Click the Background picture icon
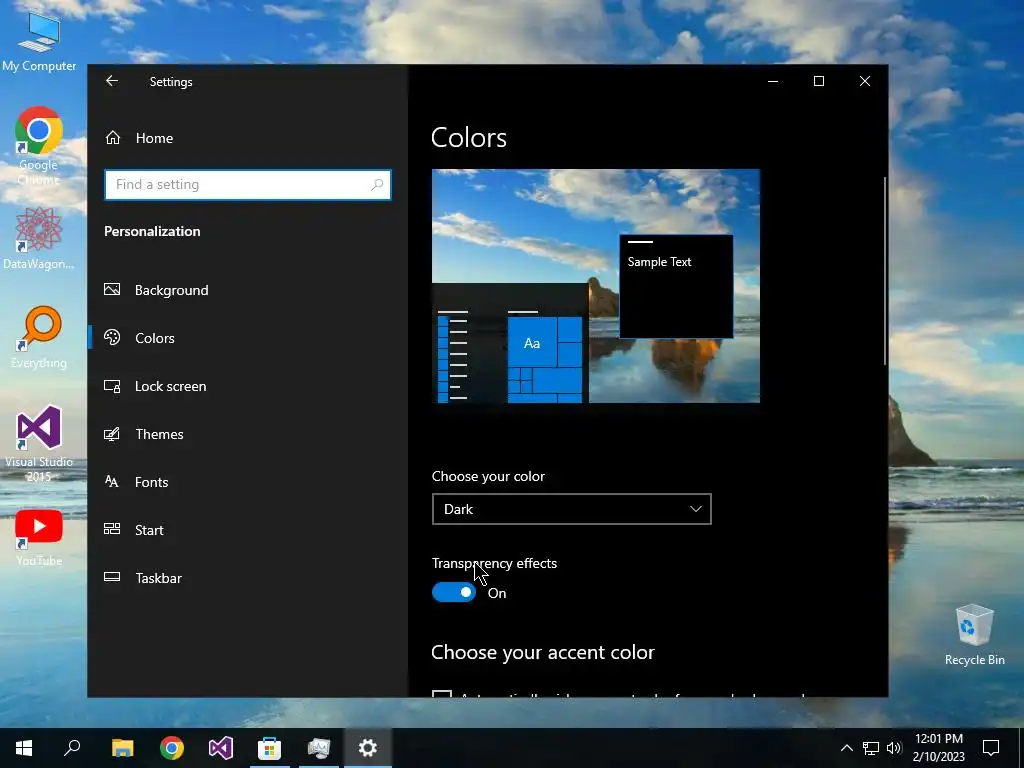 click(112, 289)
